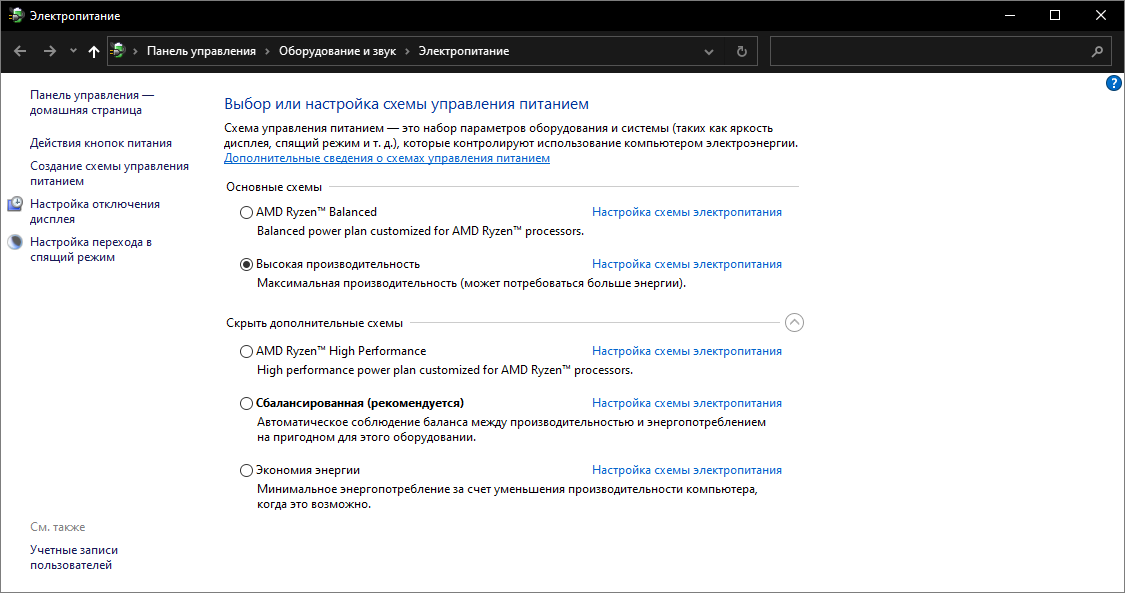Viewport: 1125px width, 593px height.
Task: Open Действия кнопок питания link
Action: tap(101, 143)
